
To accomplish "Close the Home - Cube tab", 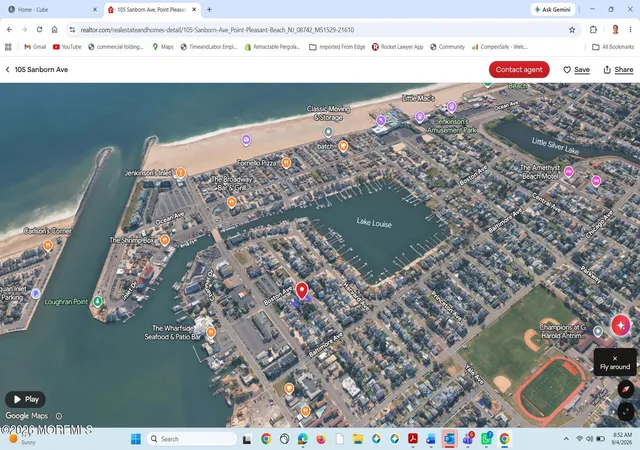I will click(95, 9).
